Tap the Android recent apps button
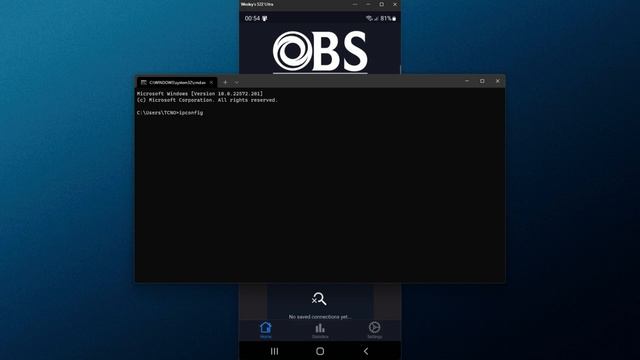The width and height of the screenshot is (640, 360). [274, 351]
